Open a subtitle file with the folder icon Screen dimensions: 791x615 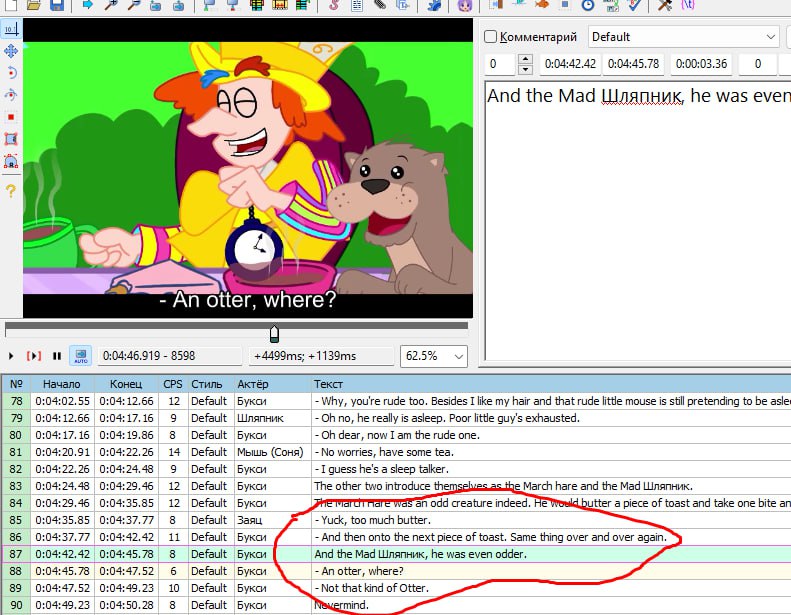(x=34, y=5)
